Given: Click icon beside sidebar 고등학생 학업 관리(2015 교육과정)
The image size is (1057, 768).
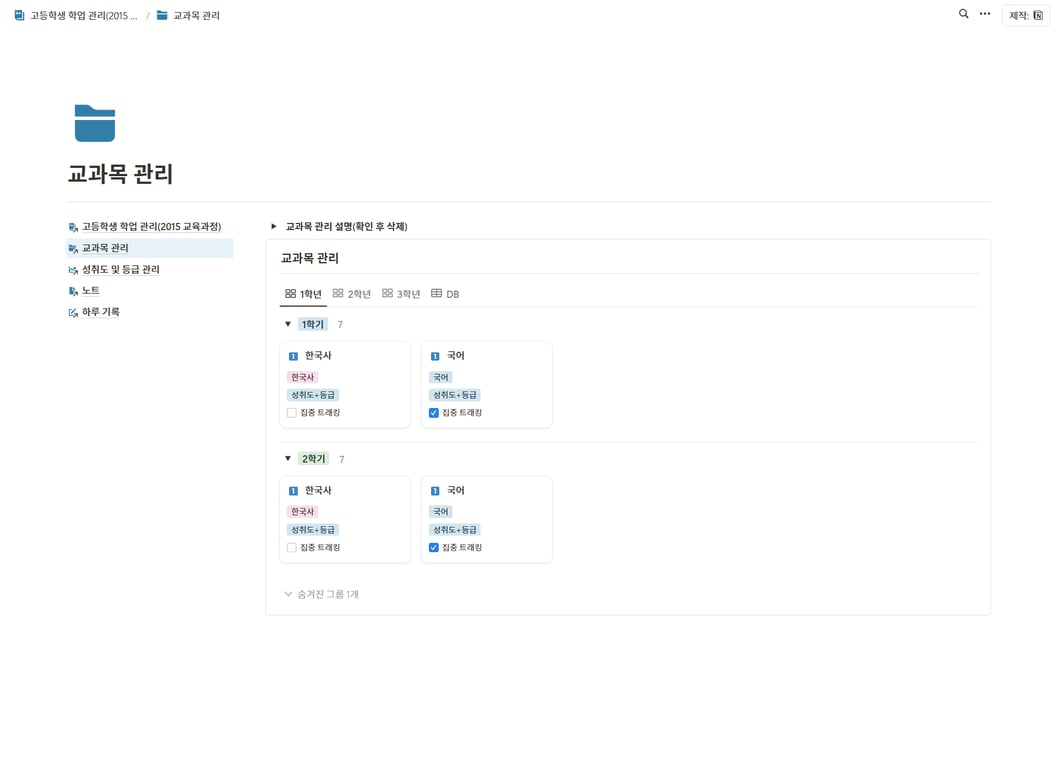Looking at the screenshot, I should pyautogui.click(x=73, y=227).
